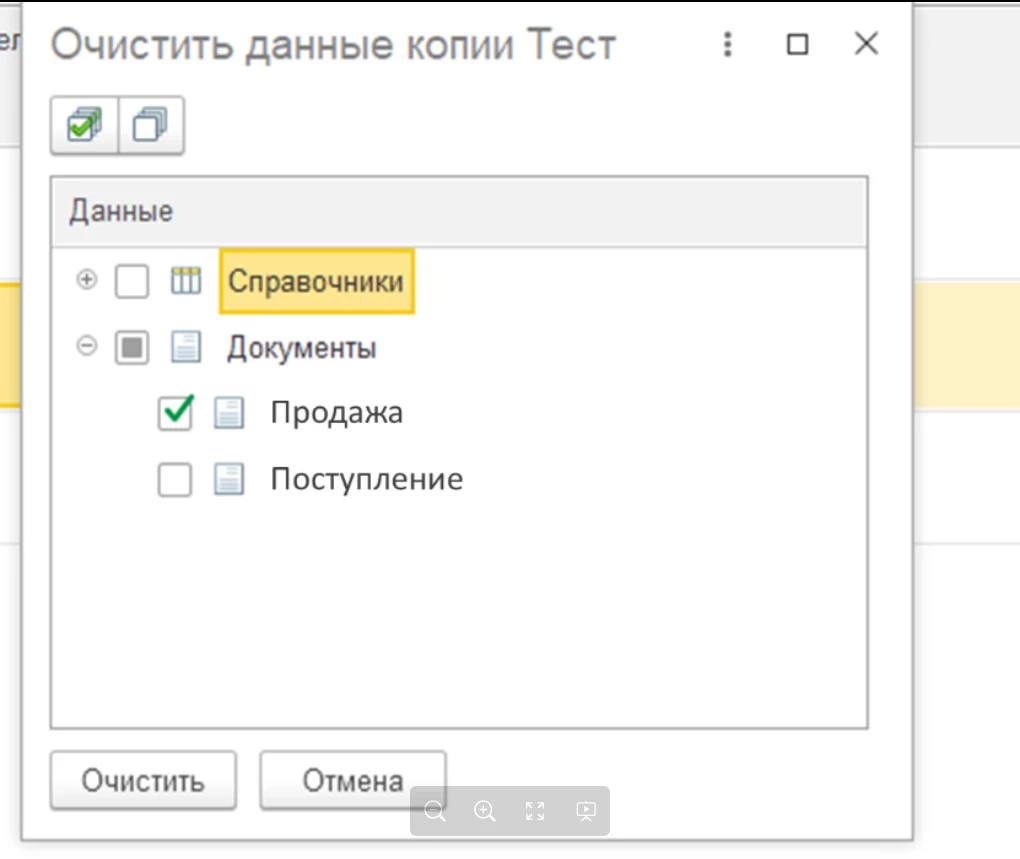
Task: Open the three-dot more options menu
Action: pyautogui.click(x=728, y=44)
